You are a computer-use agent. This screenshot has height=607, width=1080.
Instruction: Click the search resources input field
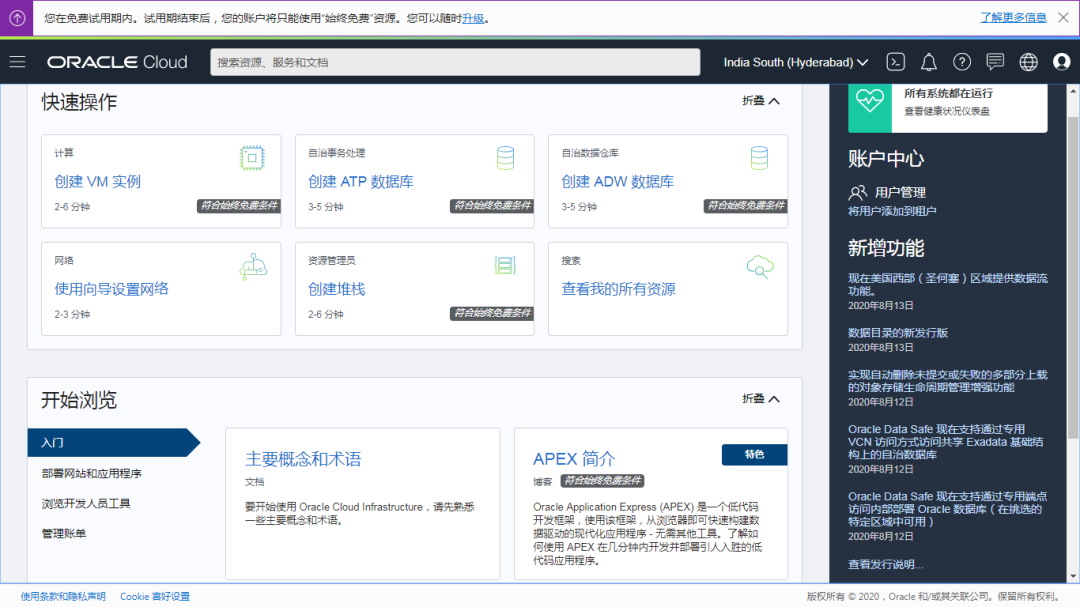pyautogui.click(x=455, y=62)
